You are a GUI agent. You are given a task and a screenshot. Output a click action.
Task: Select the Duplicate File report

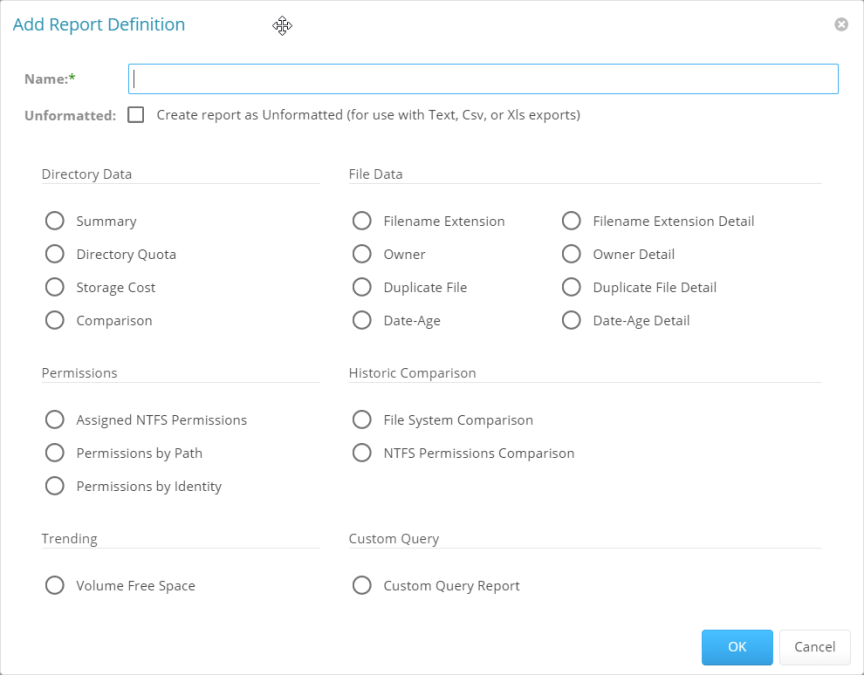pyautogui.click(x=362, y=287)
